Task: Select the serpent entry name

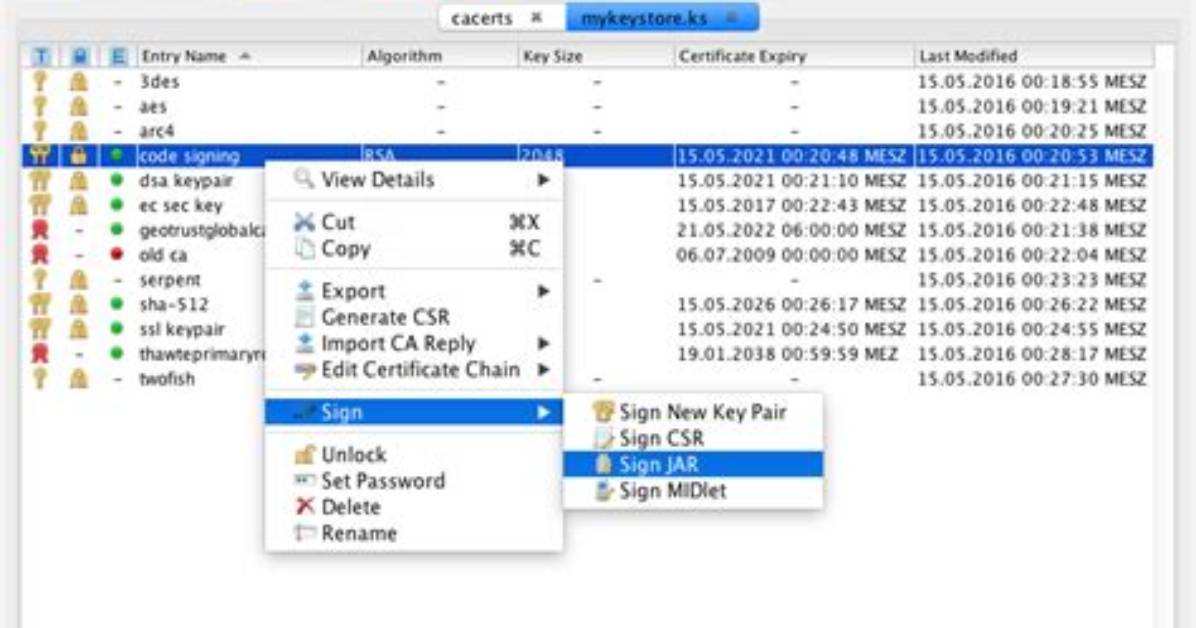Action: point(170,279)
